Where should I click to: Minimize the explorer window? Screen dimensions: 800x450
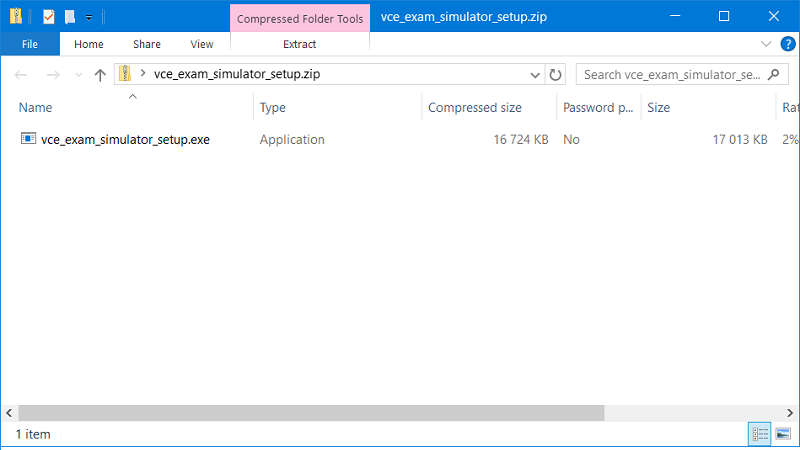coord(675,16)
